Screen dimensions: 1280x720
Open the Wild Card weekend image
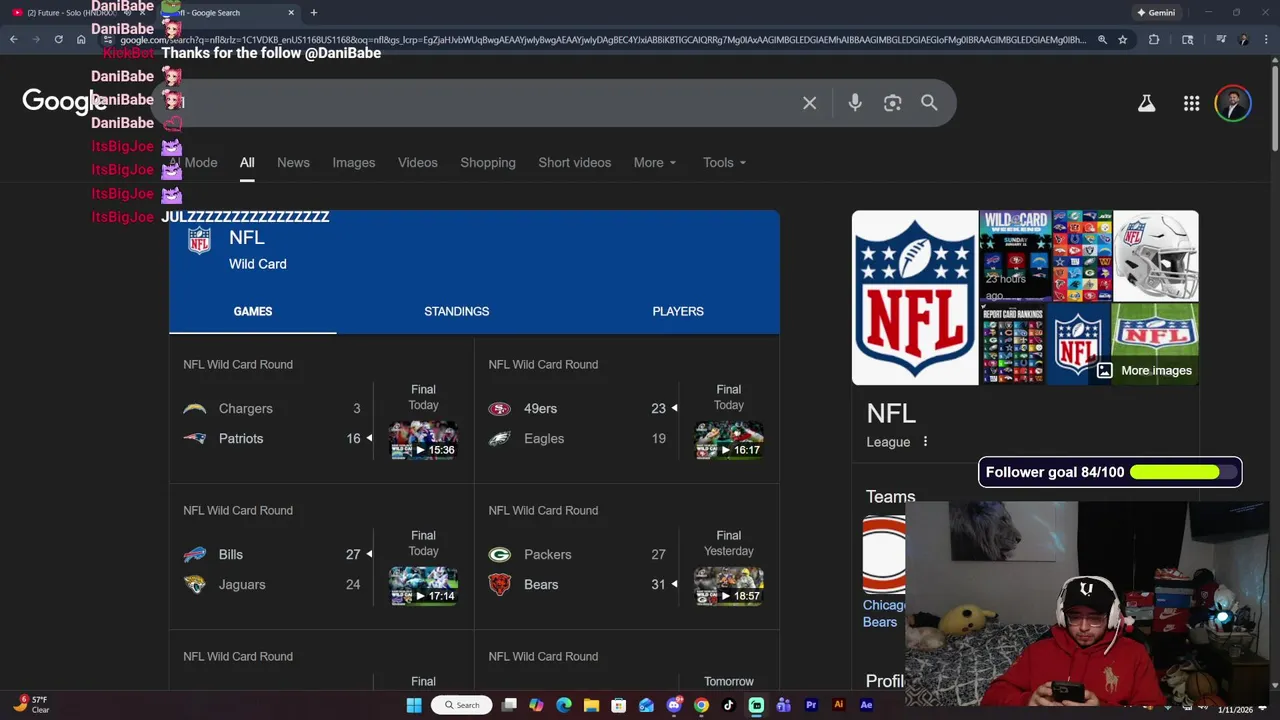1015,255
